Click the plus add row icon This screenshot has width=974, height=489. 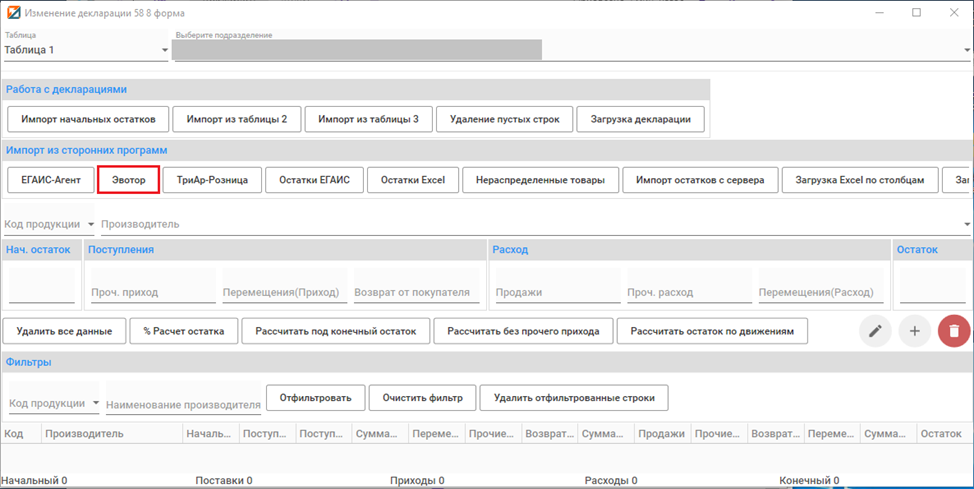click(914, 331)
